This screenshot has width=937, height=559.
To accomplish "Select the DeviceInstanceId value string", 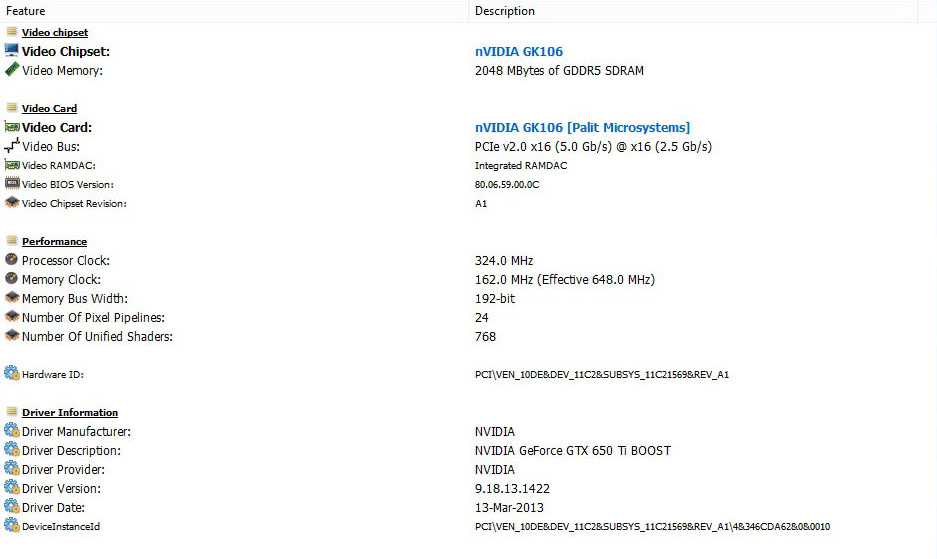I will 653,527.
